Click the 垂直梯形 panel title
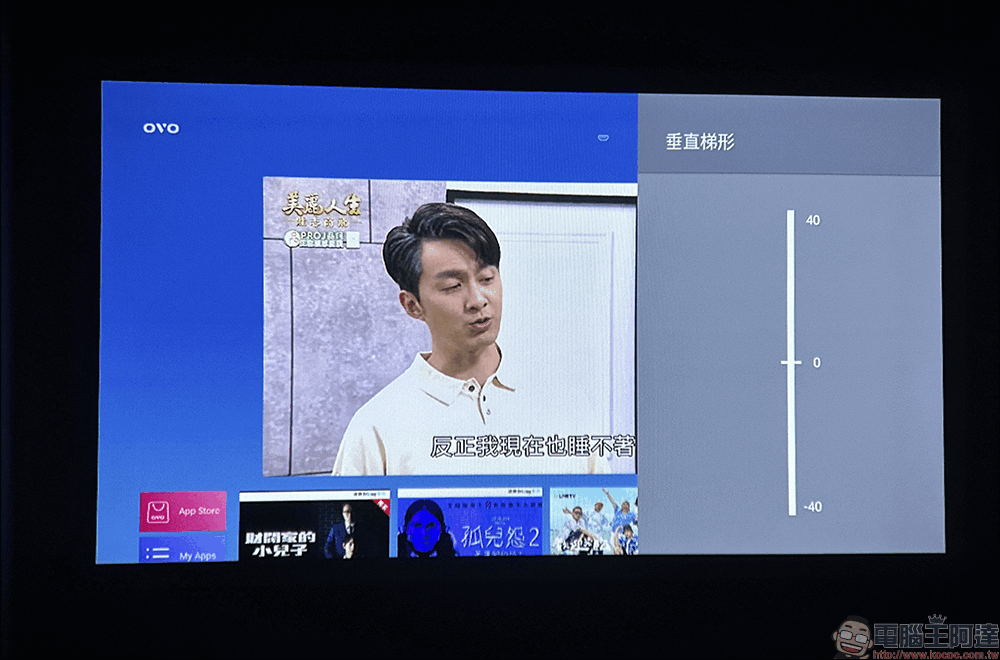1000x660 pixels. (700, 142)
